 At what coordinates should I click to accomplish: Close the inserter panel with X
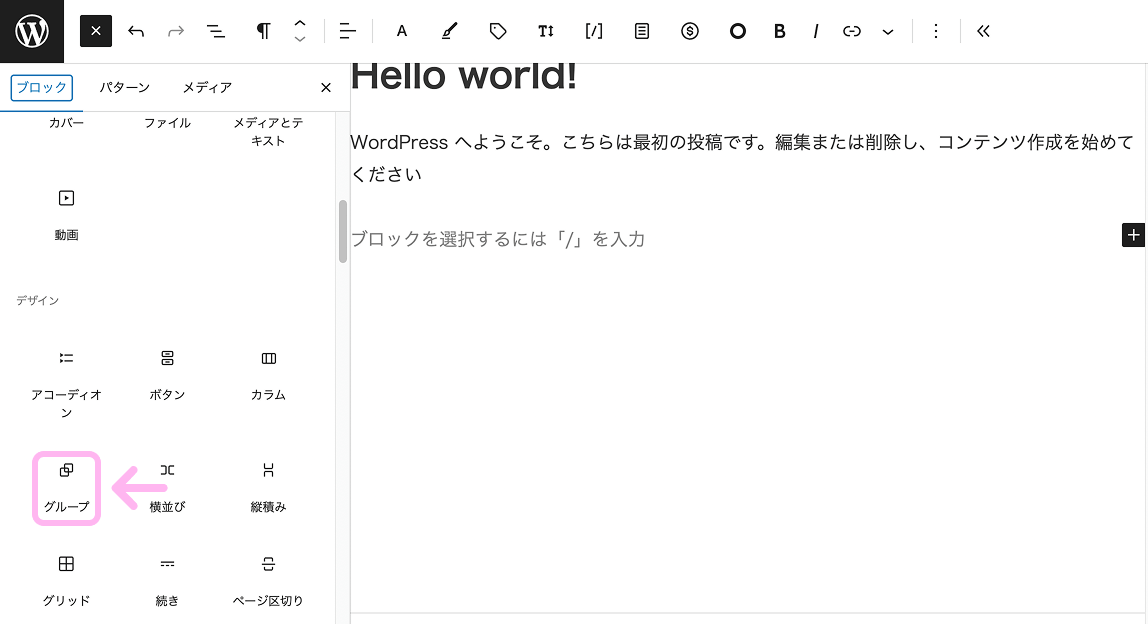pos(326,88)
